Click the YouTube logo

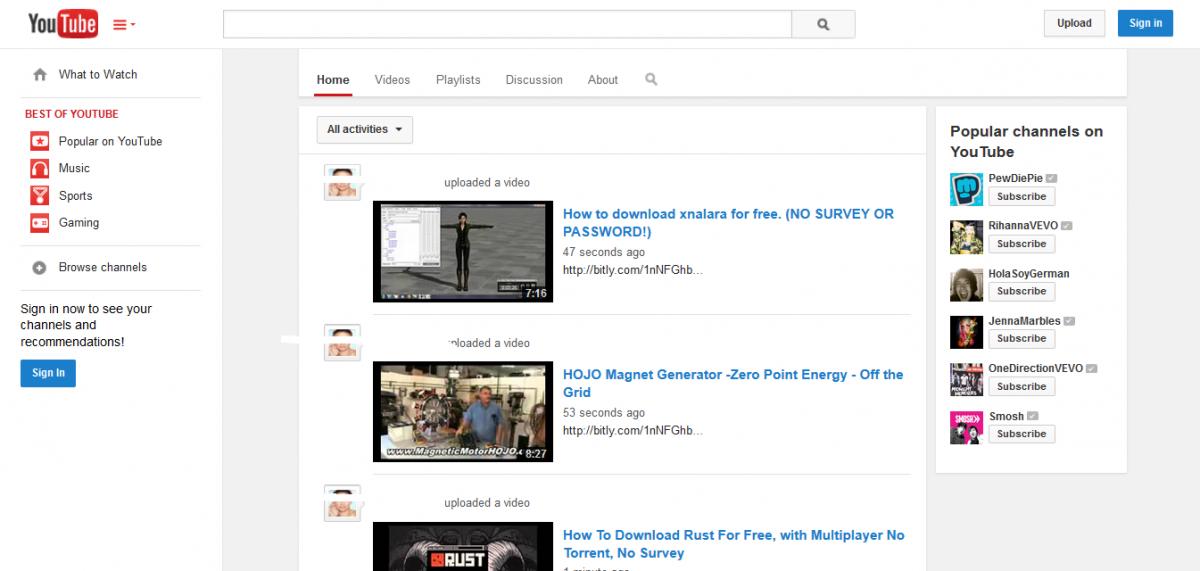coord(63,23)
